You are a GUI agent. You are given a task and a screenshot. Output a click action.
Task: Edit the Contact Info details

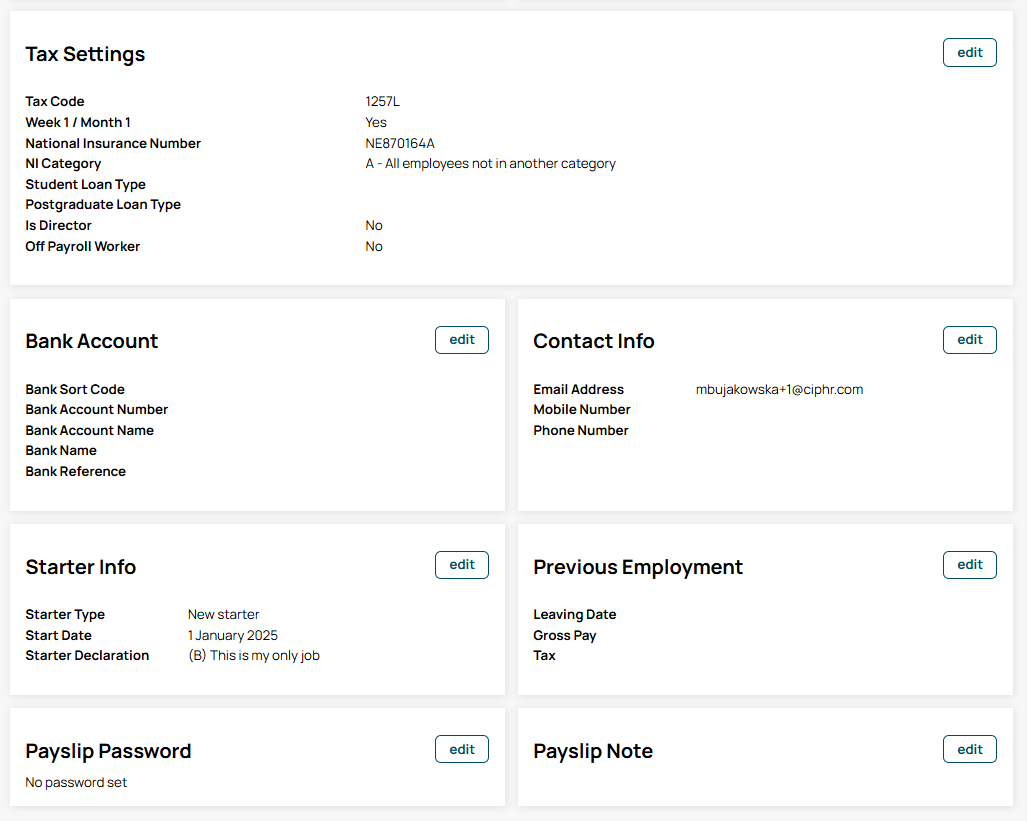click(969, 340)
